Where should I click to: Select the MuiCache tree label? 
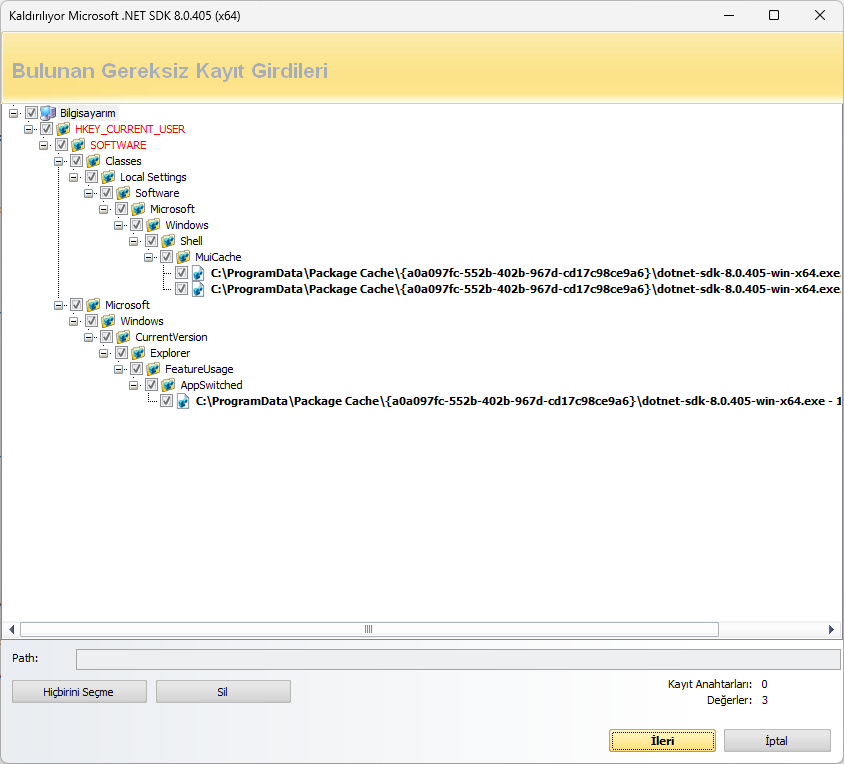click(x=218, y=257)
